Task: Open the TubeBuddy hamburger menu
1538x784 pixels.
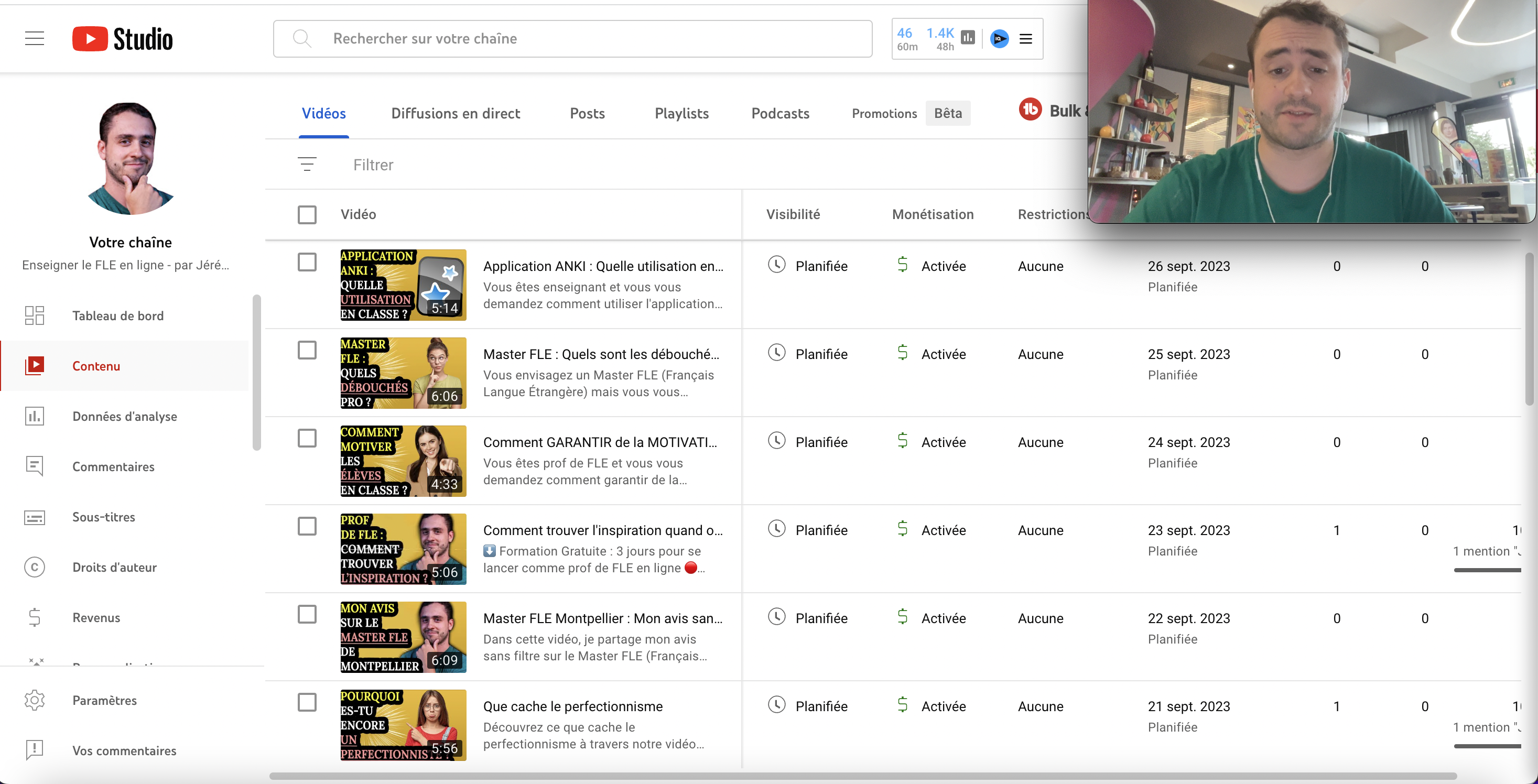Action: pos(1026,39)
